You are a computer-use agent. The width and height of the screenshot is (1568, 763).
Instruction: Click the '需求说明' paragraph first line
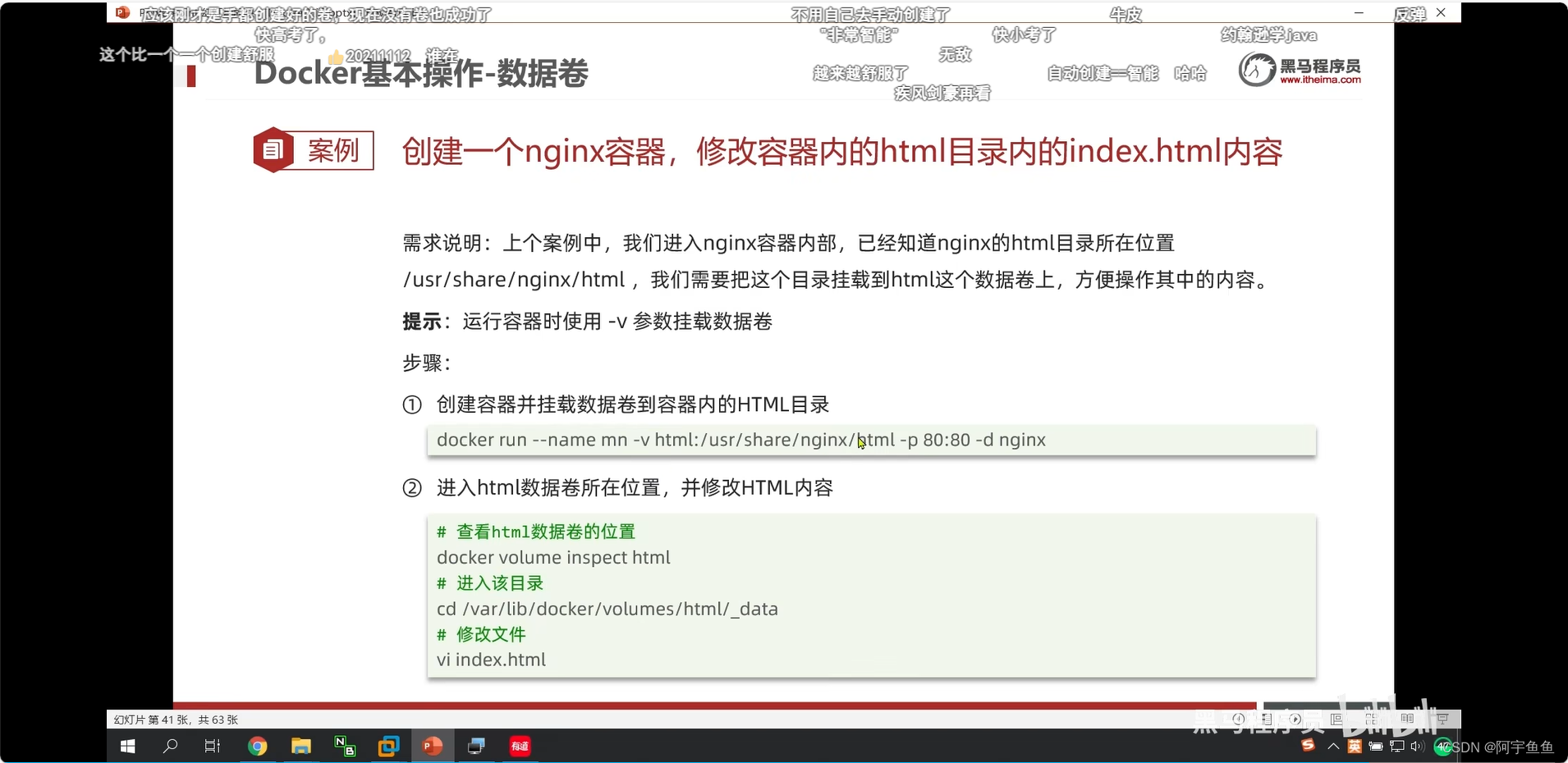pyautogui.click(x=788, y=243)
